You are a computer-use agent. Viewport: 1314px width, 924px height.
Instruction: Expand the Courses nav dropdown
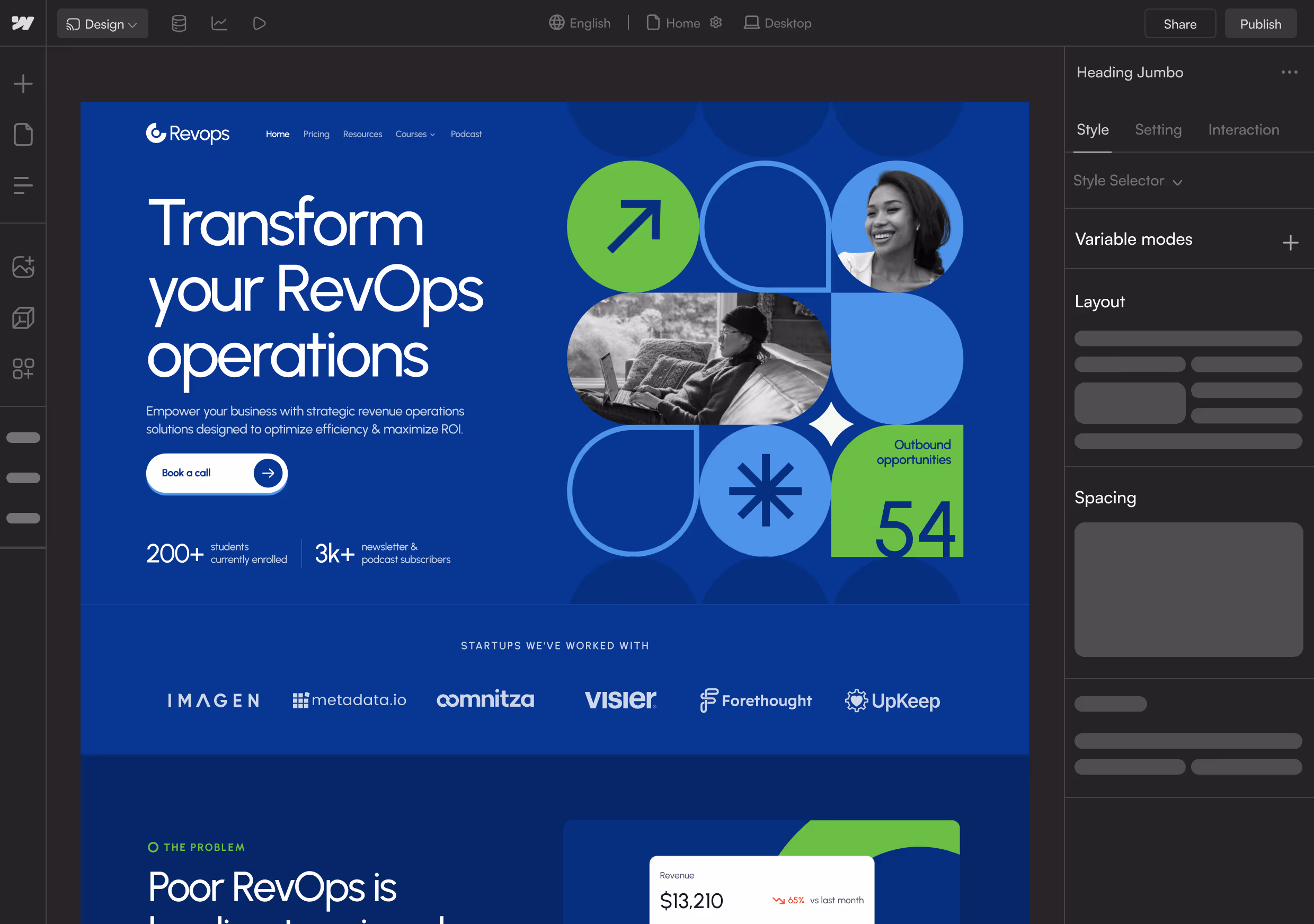(x=415, y=135)
